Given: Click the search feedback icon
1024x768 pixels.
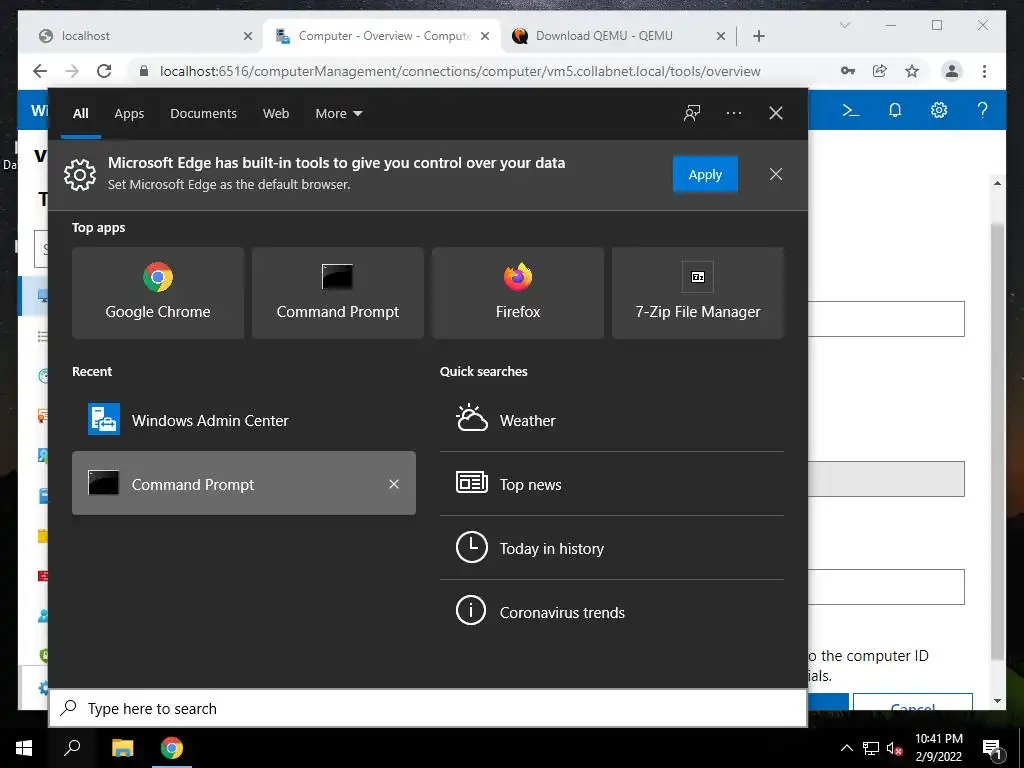Looking at the screenshot, I should pyautogui.click(x=692, y=113).
